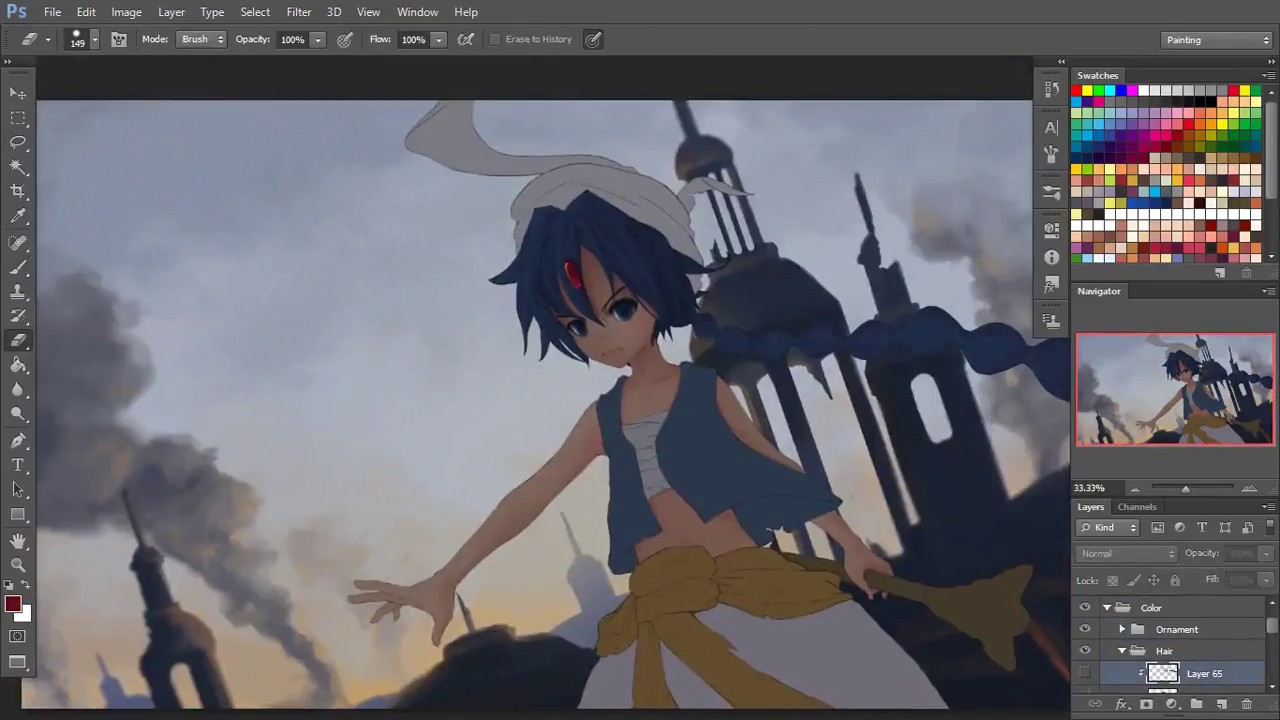
Task: Select the Crop tool
Action: pyautogui.click(x=18, y=192)
